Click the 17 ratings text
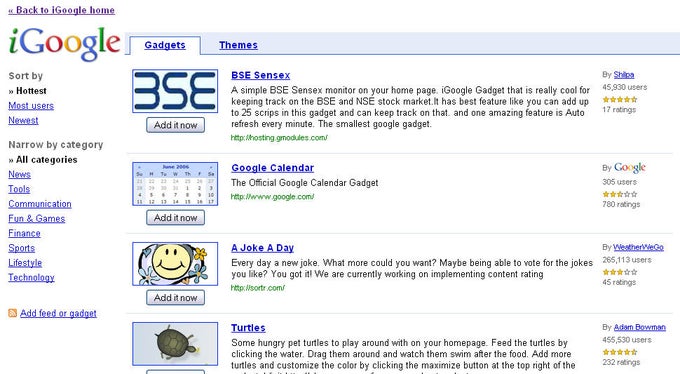The width and height of the screenshot is (680, 374). point(619,110)
